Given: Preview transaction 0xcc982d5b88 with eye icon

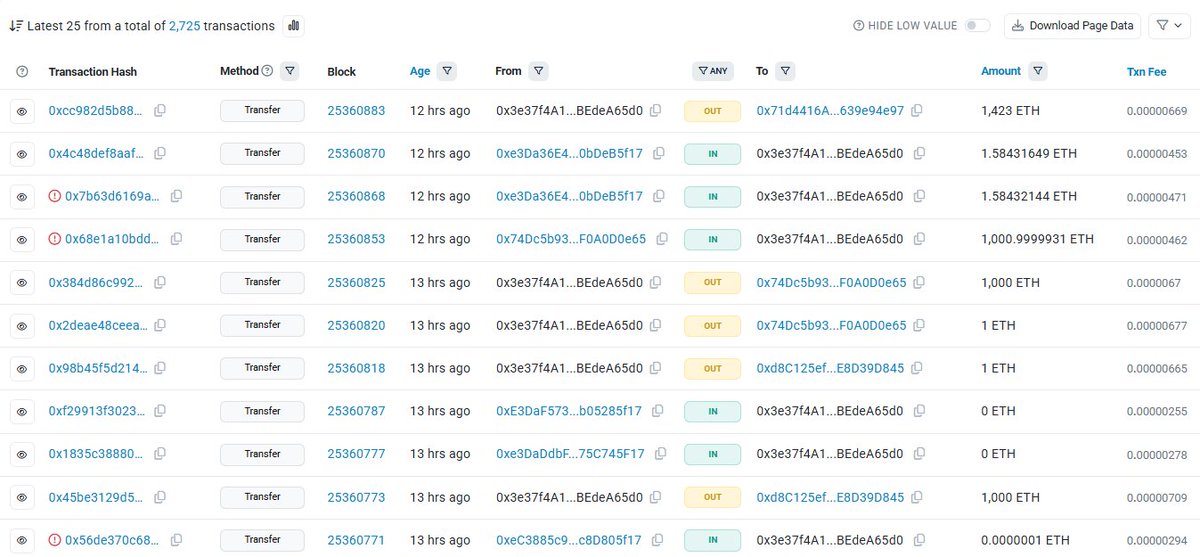Looking at the screenshot, I should 22,110.
